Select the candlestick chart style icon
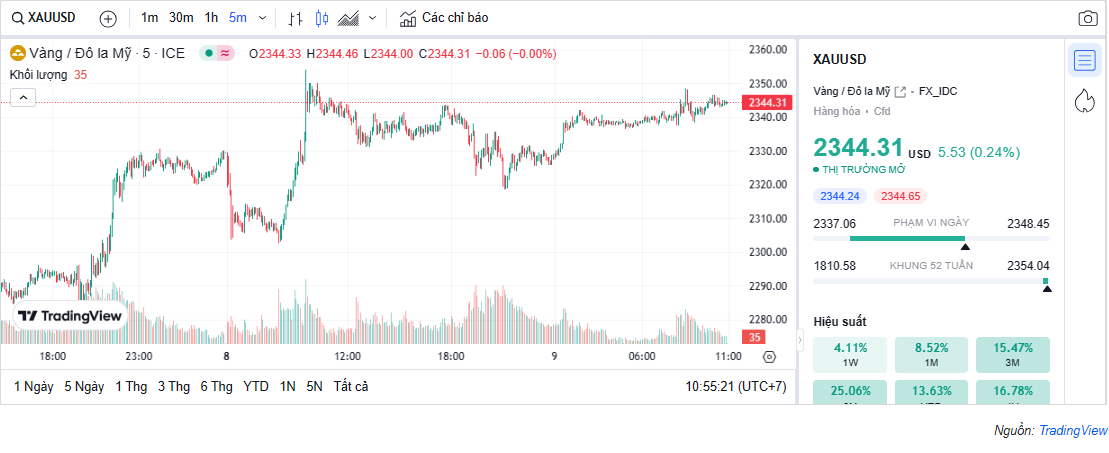This screenshot has width=1109, height=453. [x=321, y=18]
